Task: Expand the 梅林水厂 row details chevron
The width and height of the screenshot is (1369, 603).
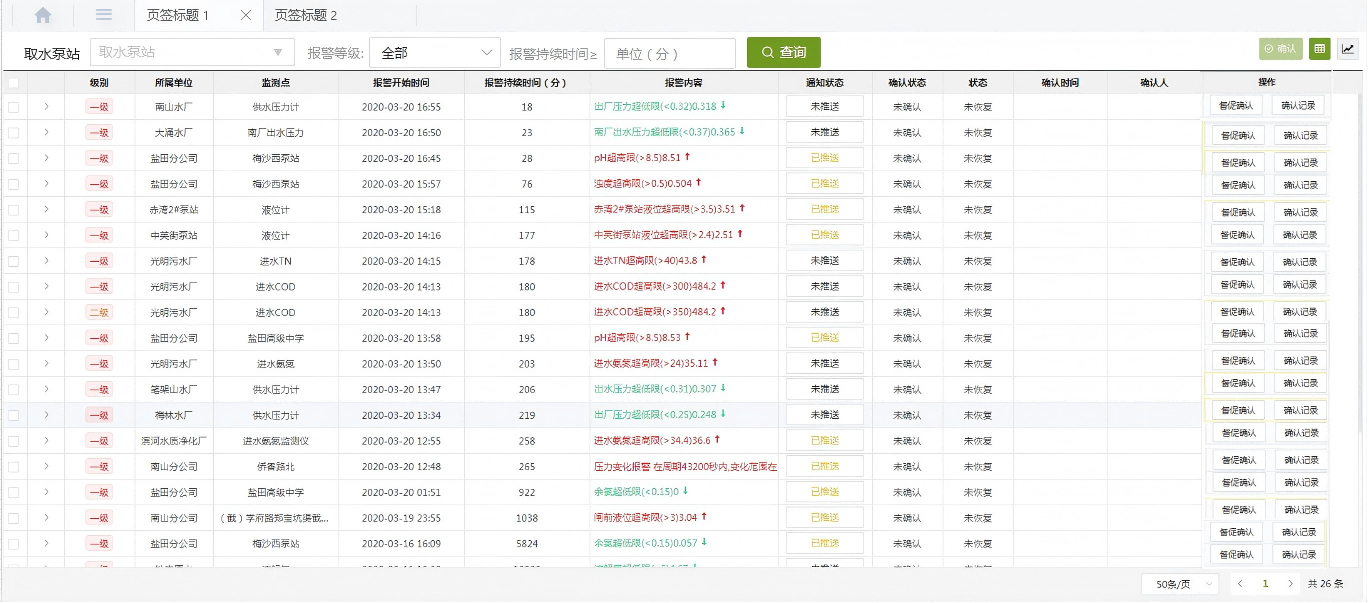Action: pos(46,415)
